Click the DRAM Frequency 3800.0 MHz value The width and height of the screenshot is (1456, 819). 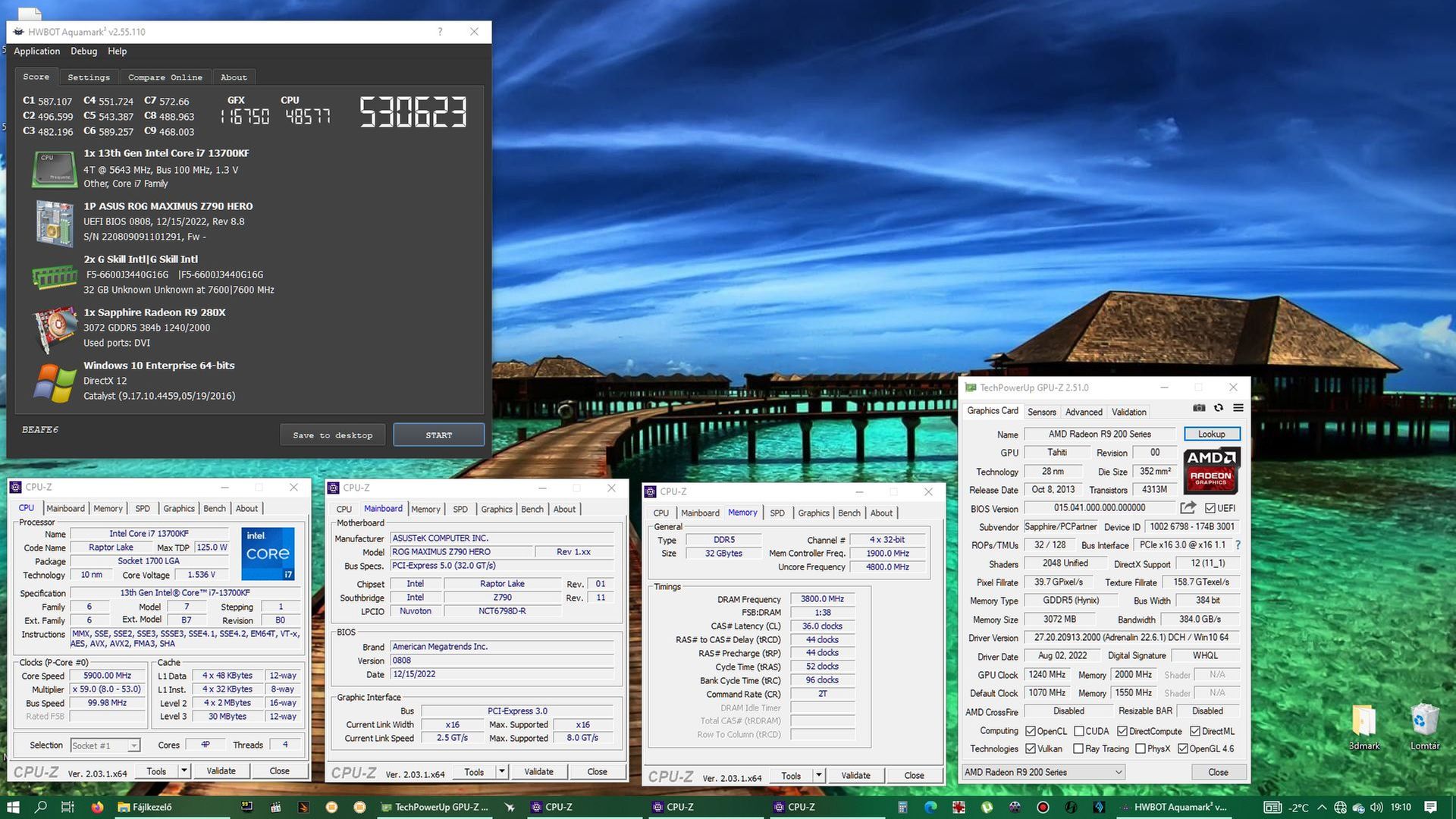pos(822,599)
